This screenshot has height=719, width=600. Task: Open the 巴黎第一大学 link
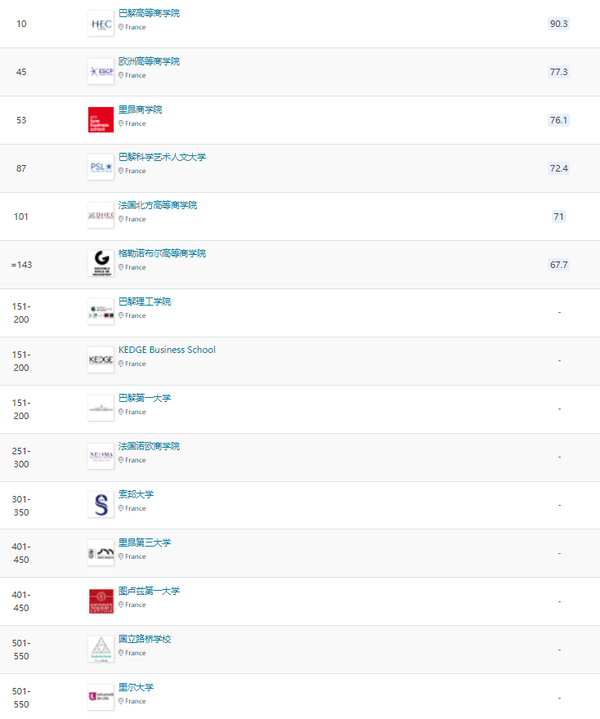pos(145,398)
